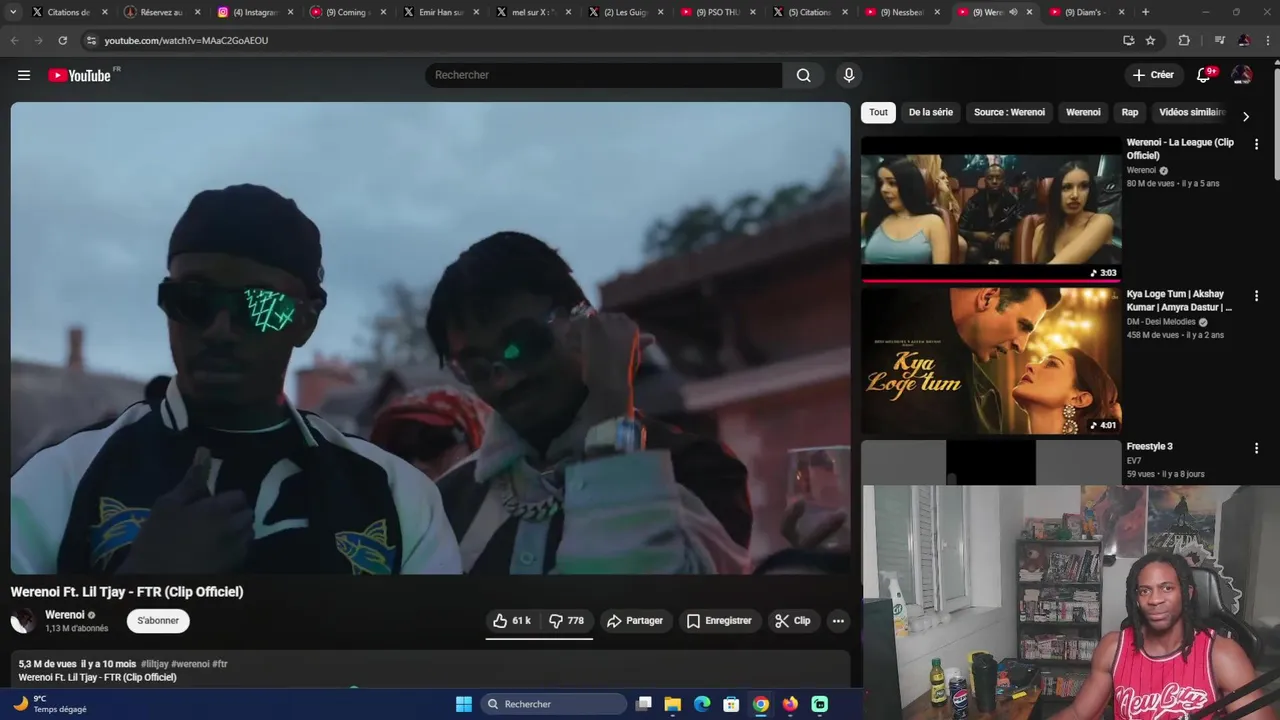Dislike the video with thumbs down
1280x720 pixels.
click(567, 621)
